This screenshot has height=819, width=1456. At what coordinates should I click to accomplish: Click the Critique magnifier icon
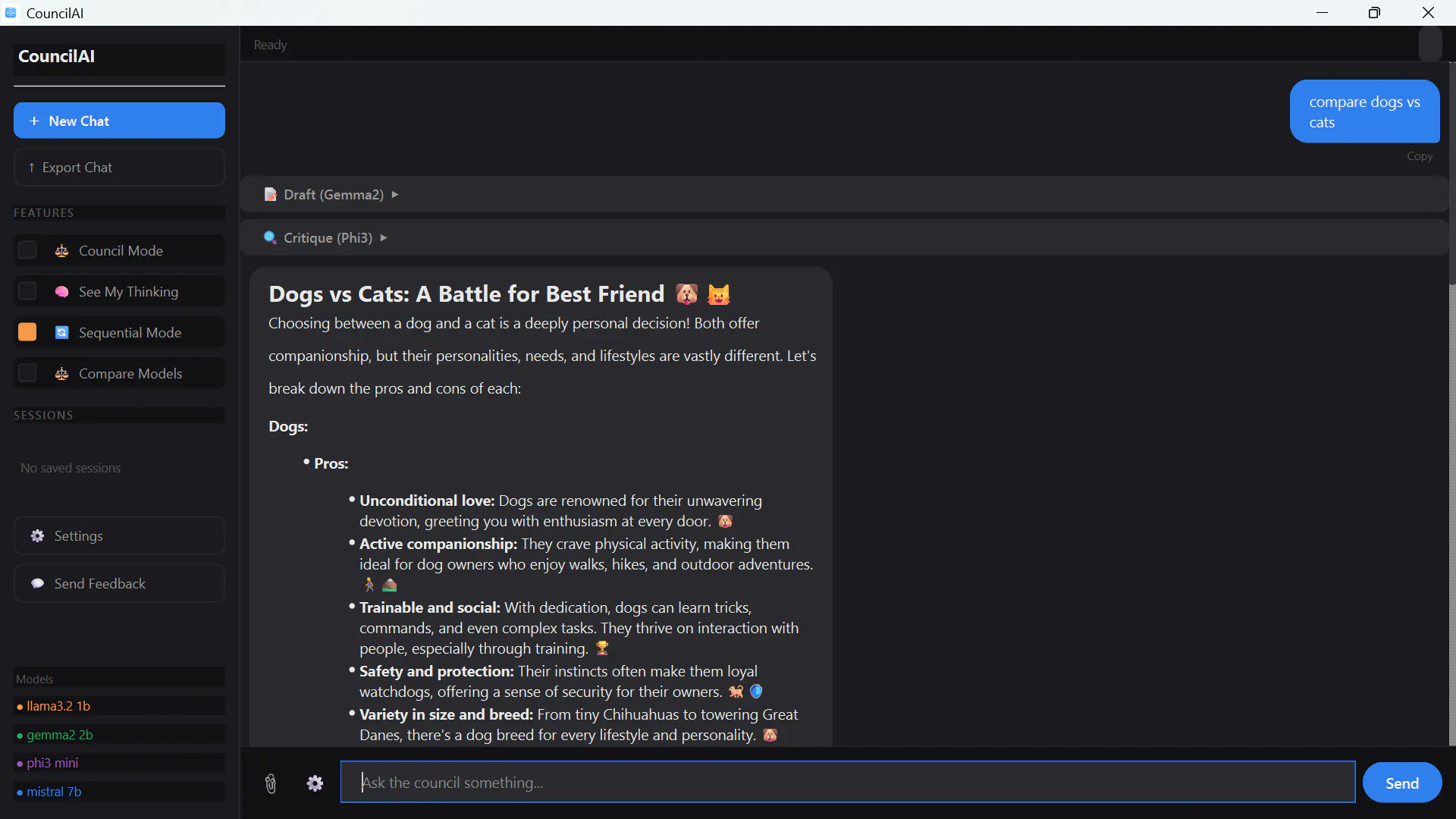(270, 238)
